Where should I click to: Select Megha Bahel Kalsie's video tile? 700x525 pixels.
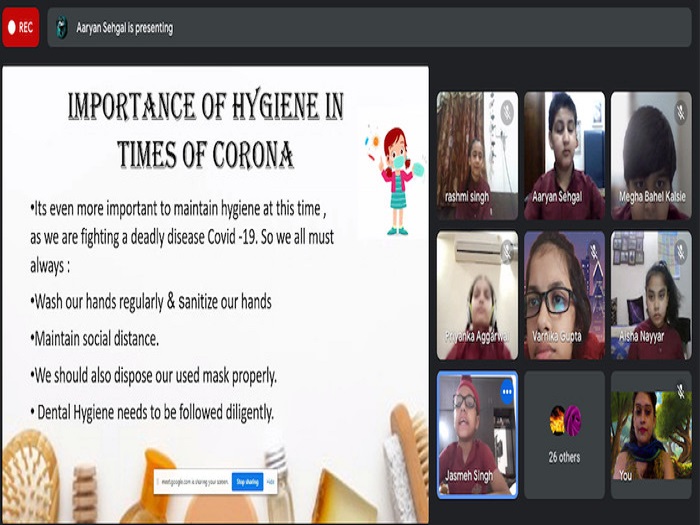pyautogui.click(x=651, y=155)
